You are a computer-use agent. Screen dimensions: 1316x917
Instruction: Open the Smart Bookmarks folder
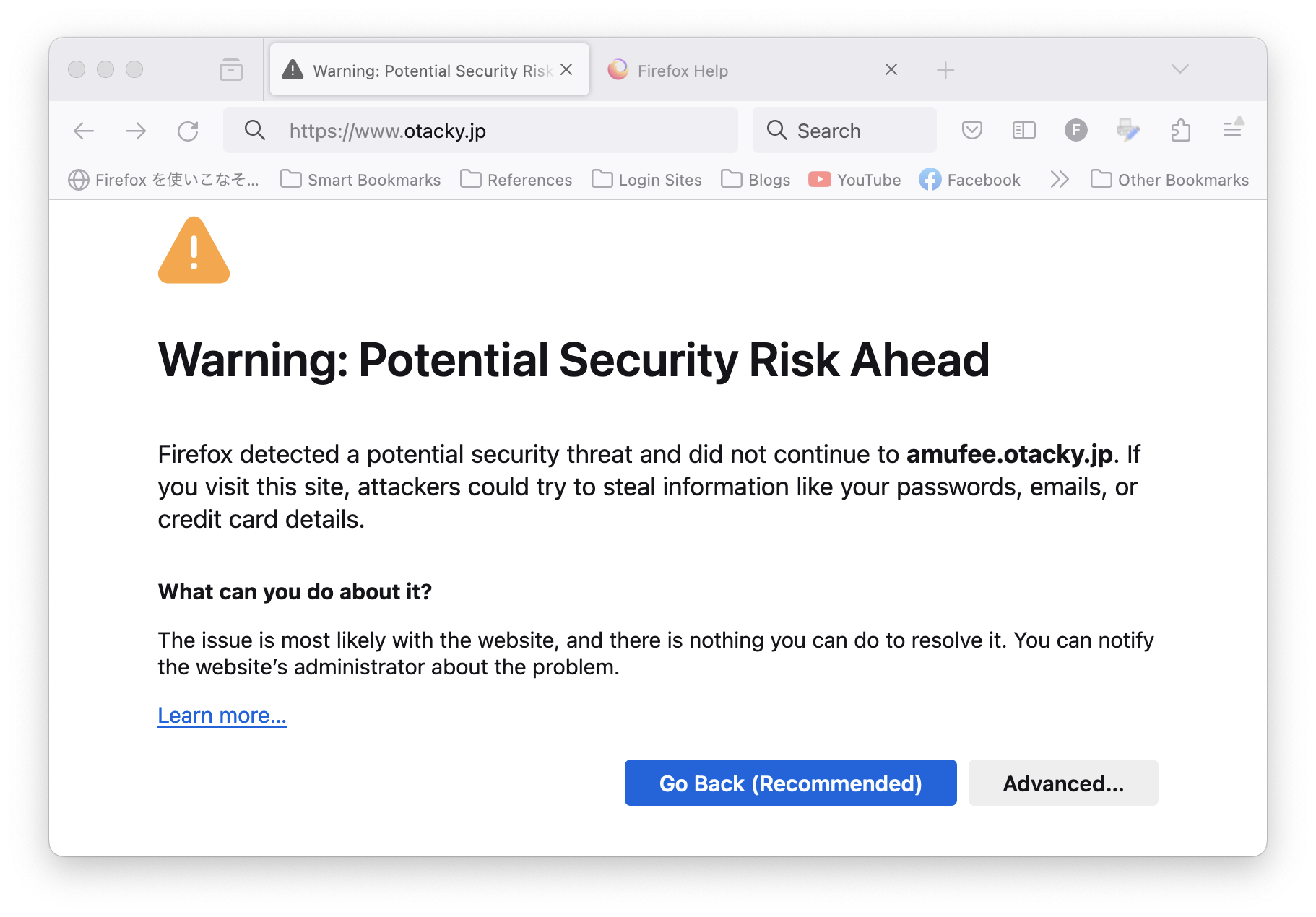(360, 180)
